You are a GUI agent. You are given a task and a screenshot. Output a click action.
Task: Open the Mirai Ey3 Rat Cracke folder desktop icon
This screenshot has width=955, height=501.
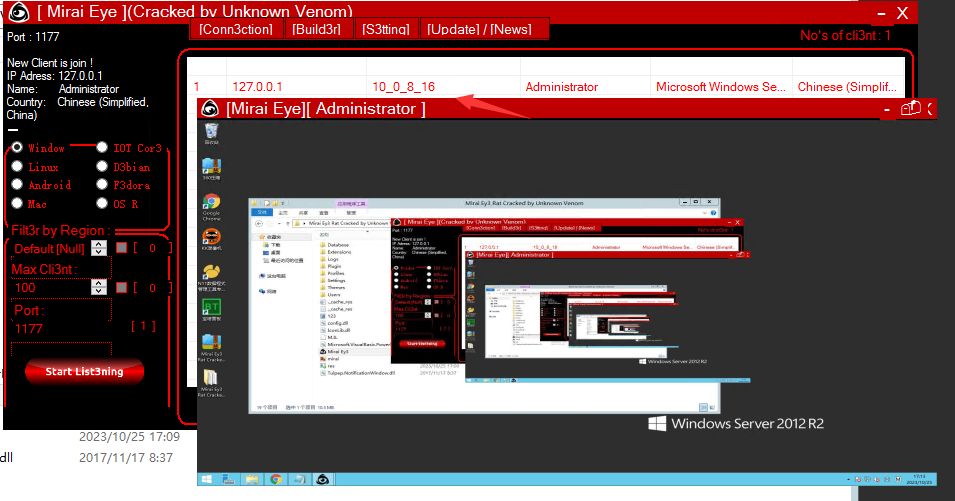click(211, 383)
